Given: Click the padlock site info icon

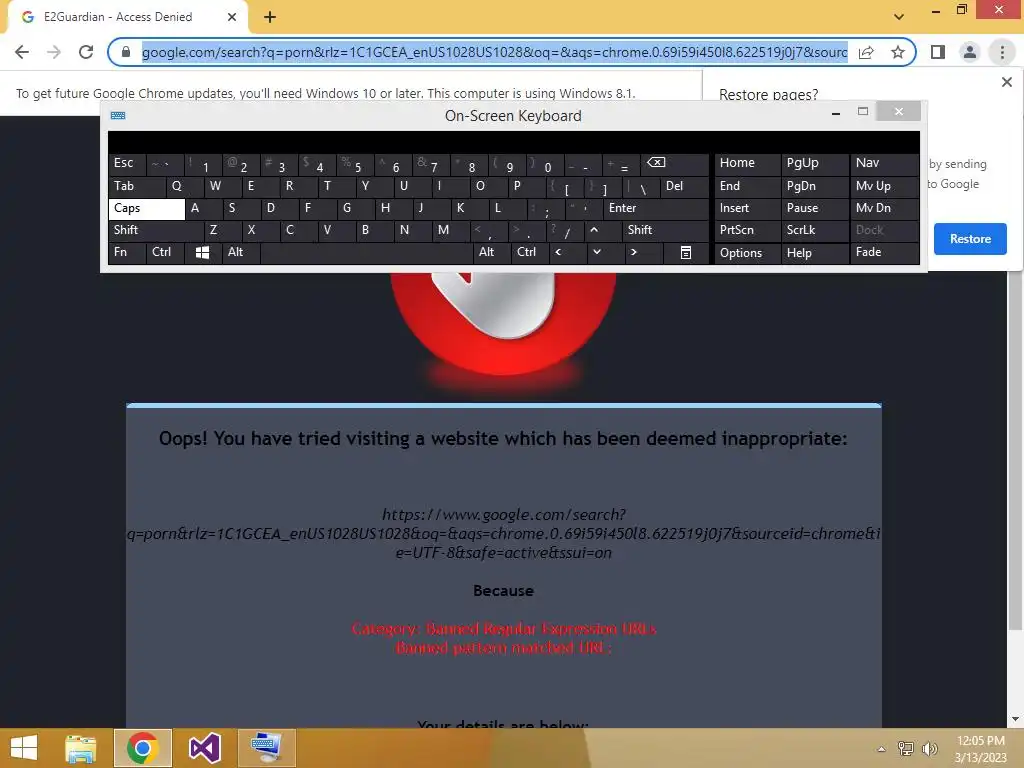Looking at the screenshot, I should pyautogui.click(x=126, y=52).
